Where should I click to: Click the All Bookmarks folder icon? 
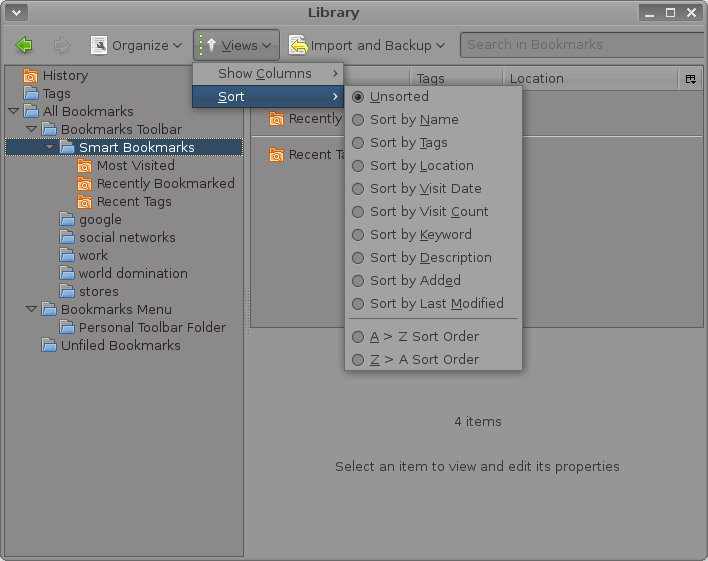pyautogui.click(x=31, y=111)
